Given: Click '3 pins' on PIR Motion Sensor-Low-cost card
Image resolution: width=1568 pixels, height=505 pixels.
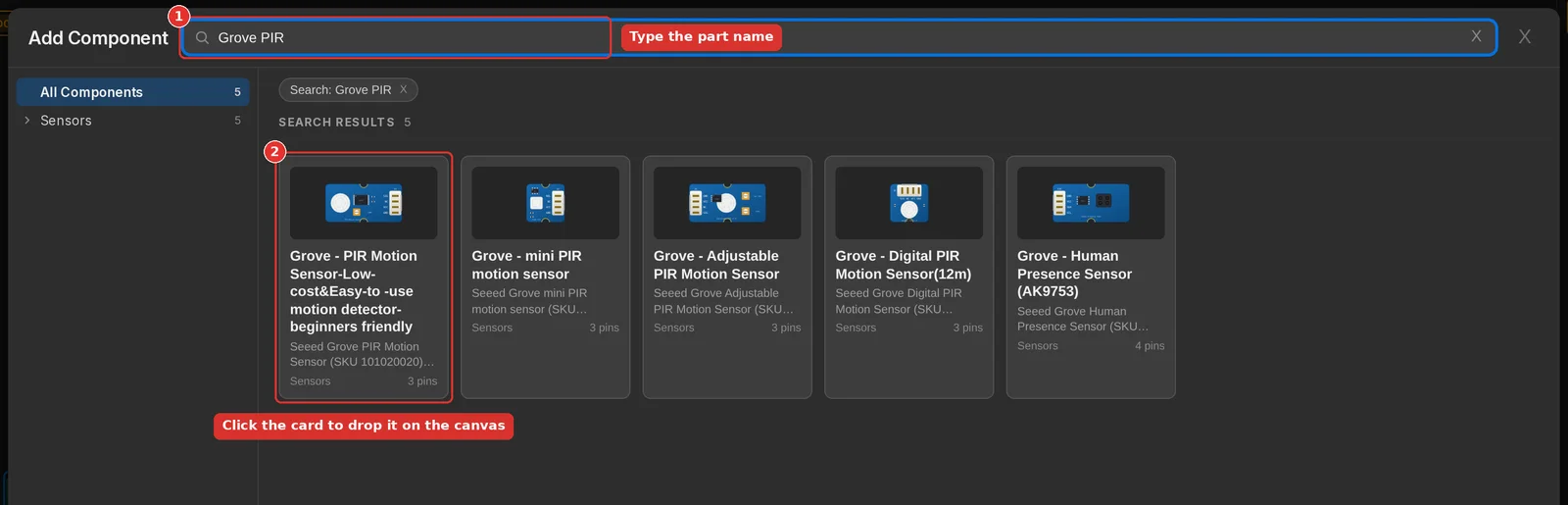Looking at the screenshot, I should click(x=422, y=381).
